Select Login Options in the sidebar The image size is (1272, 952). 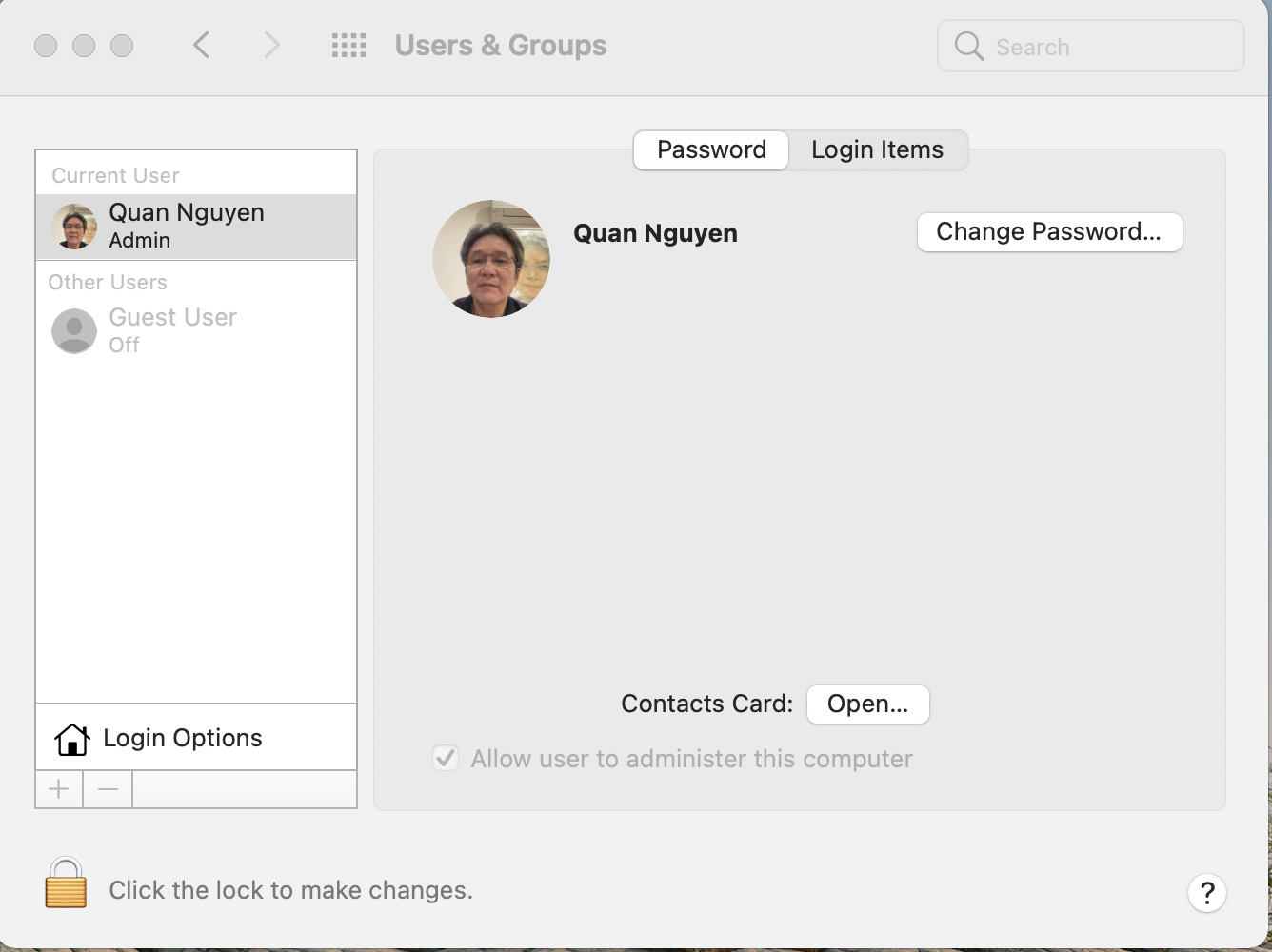pyautogui.click(x=196, y=738)
